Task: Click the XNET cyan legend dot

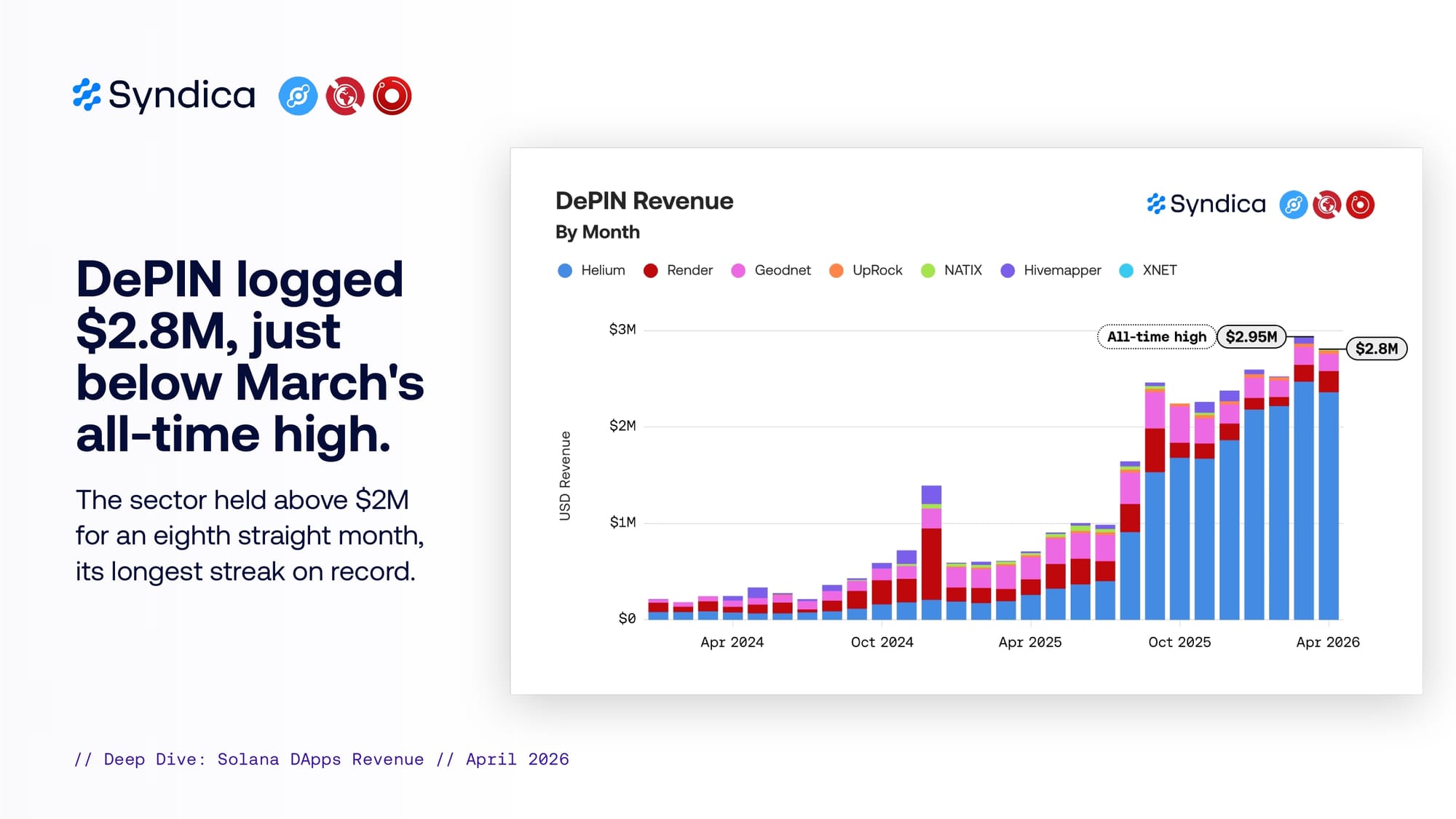Action: (1126, 271)
